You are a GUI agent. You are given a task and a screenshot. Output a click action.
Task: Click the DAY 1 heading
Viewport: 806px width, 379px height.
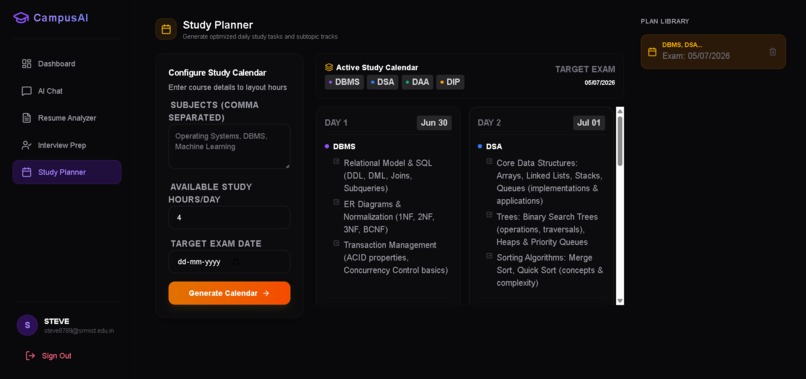click(x=336, y=123)
